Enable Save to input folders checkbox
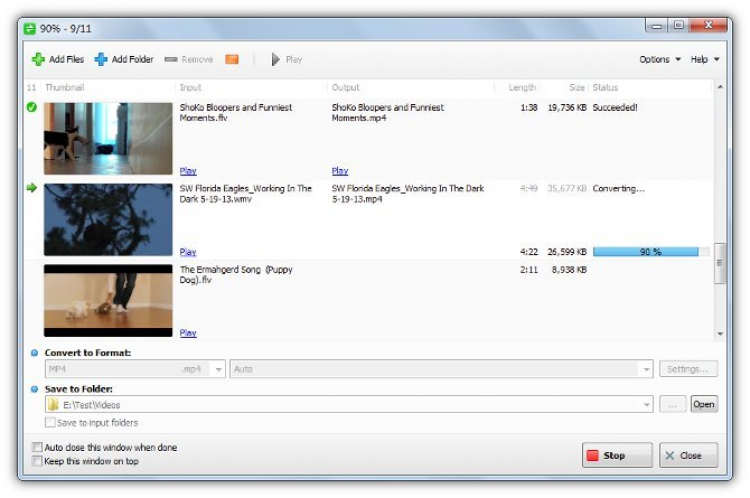Image resolution: width=750 pixels, height=498 pixels. [50, 422]
